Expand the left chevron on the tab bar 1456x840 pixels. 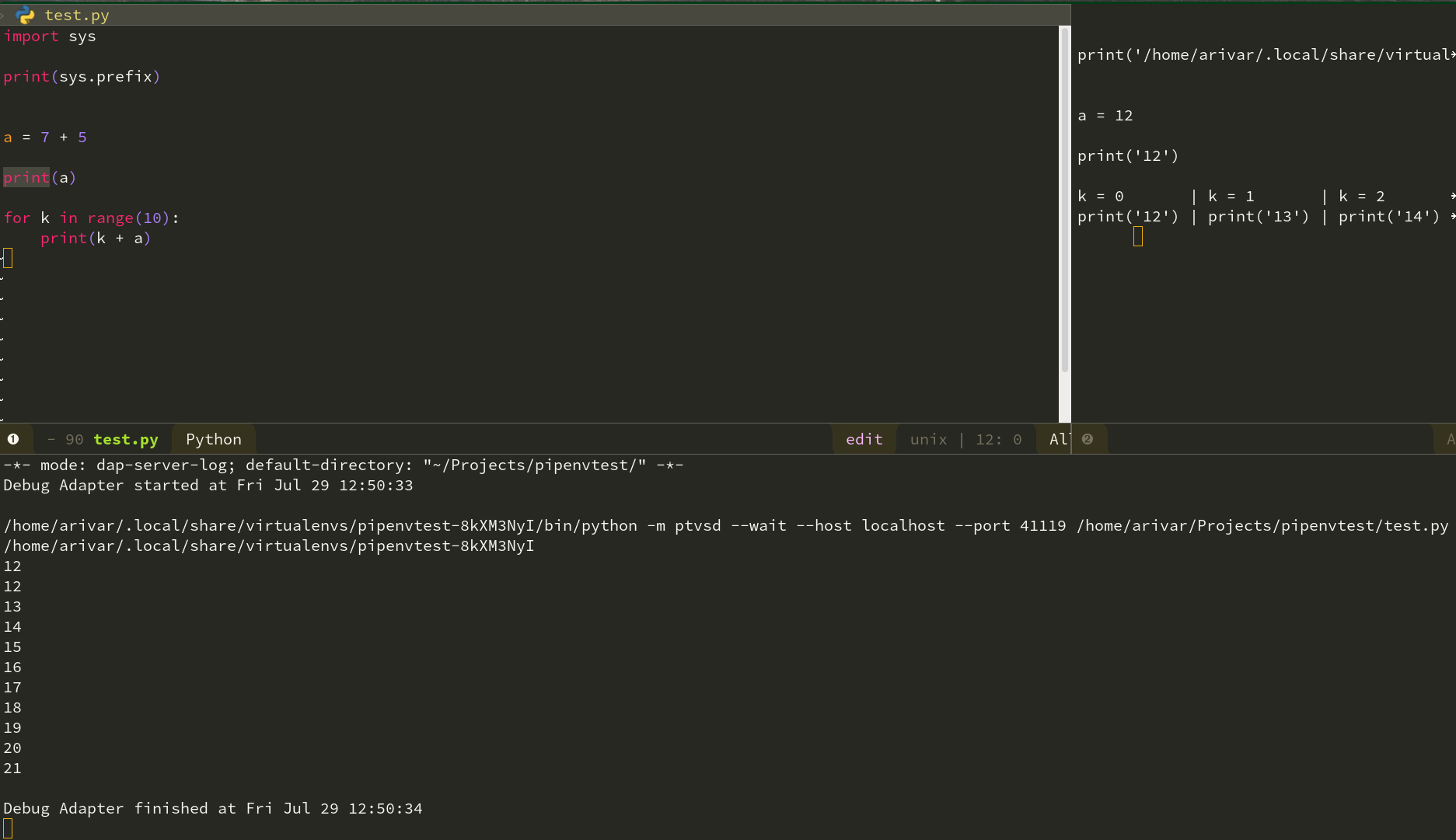(x=3, y=14)
